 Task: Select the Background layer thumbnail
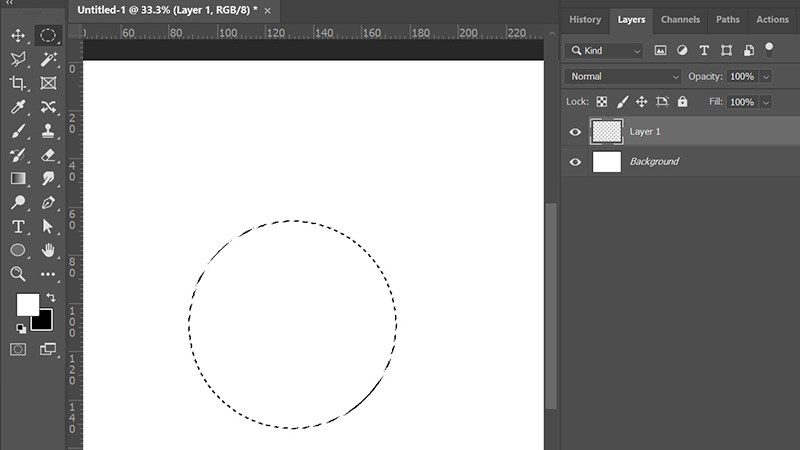coord(607,162)
